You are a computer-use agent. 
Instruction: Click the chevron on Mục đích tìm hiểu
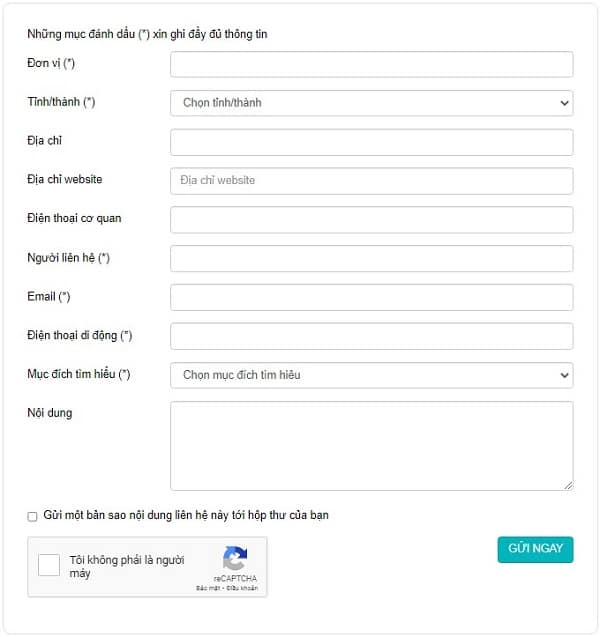tap(564, 375)
